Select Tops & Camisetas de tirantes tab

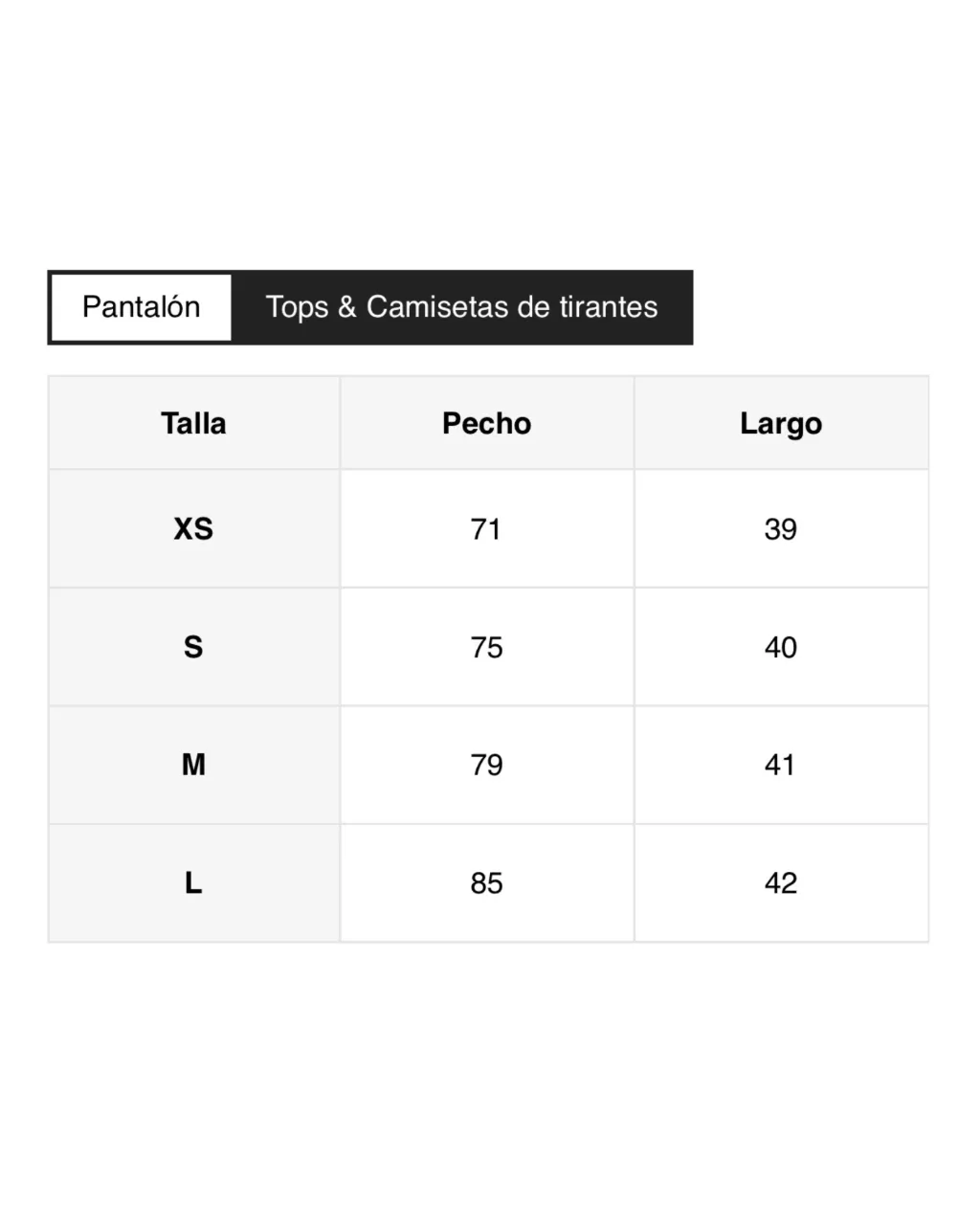461,307
